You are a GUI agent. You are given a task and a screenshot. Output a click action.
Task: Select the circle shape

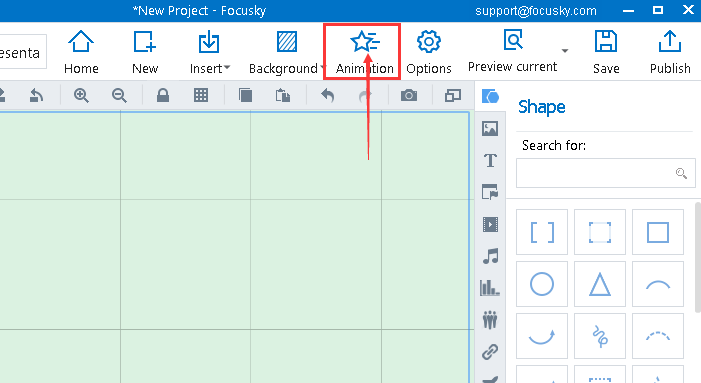(542, 284)
